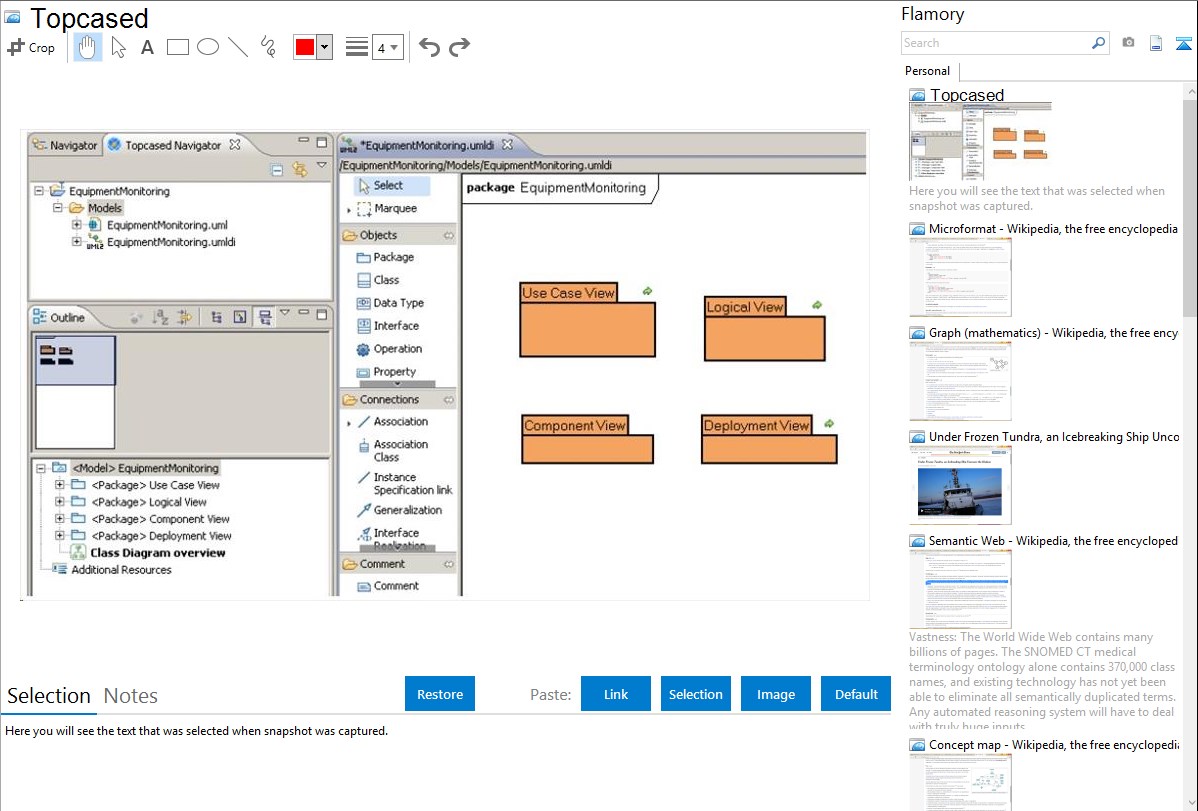The height and width of the screenshot is (811, 1198).
Task: Click the Collapse All icon in Topcased Navigator
Action: coord(277,170)
